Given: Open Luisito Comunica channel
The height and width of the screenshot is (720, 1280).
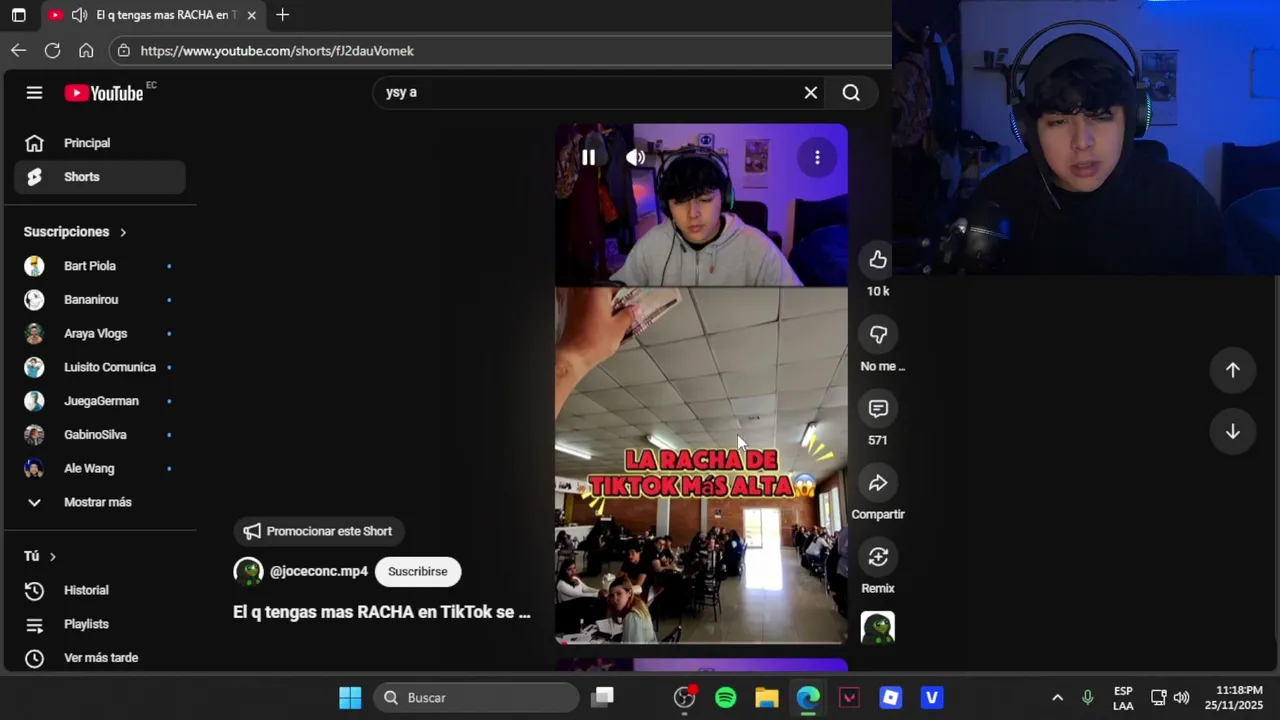Looking at the screenshot, I should pyautogui.click(x=100, y=367).
